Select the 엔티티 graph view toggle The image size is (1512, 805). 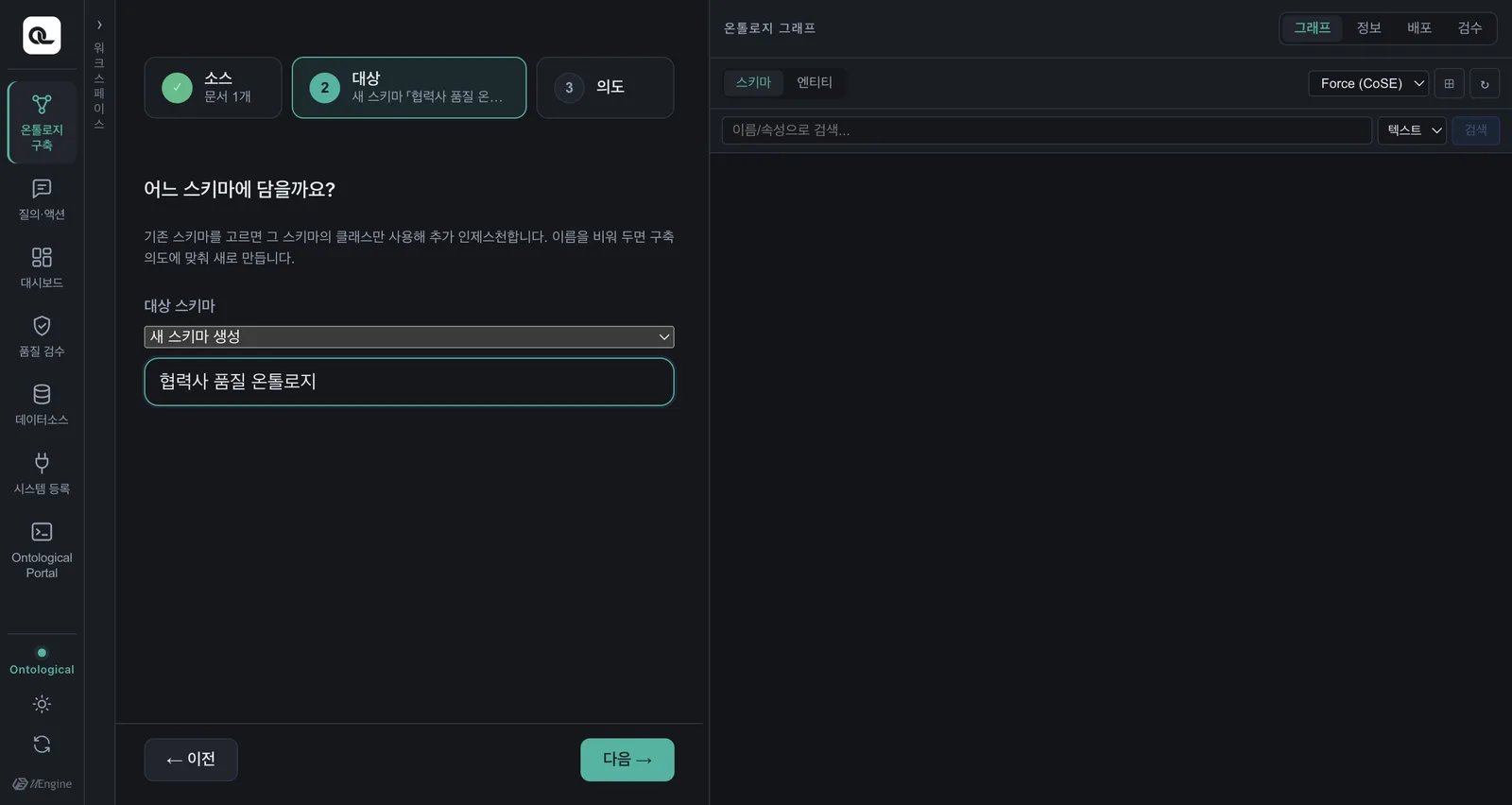814,82
